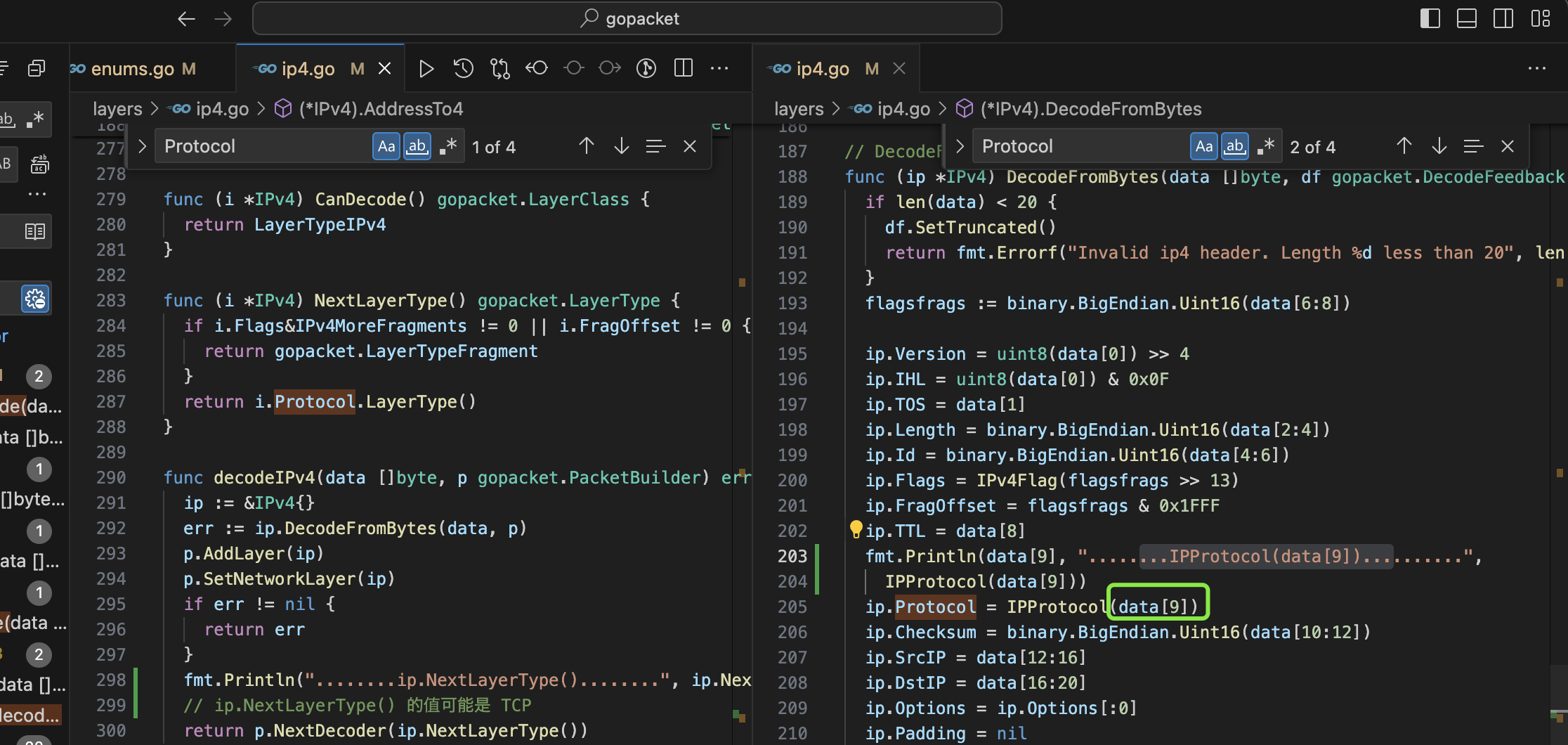Click ip.Checksum on line 206
This screenshot has width=1568, height=745.
pos(921,632)
